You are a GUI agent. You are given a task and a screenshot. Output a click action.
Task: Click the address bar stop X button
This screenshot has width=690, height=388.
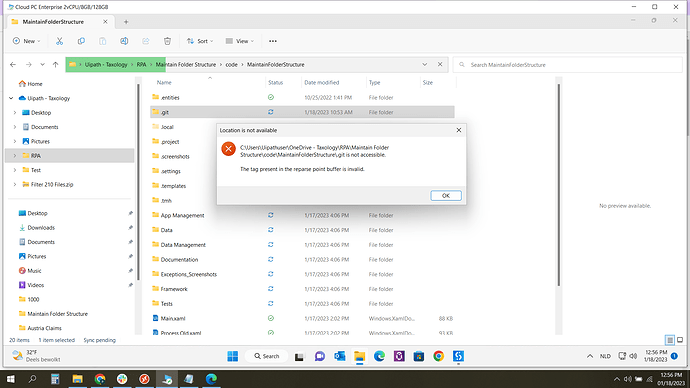click(x=440, y=65)
